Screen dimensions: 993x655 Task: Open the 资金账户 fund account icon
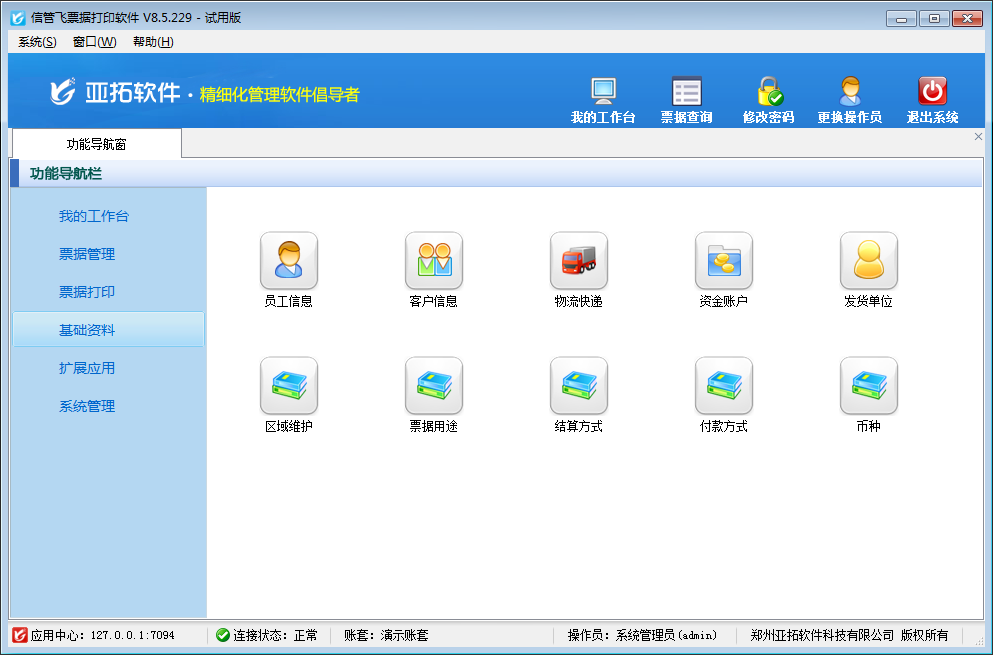[723, 261]
